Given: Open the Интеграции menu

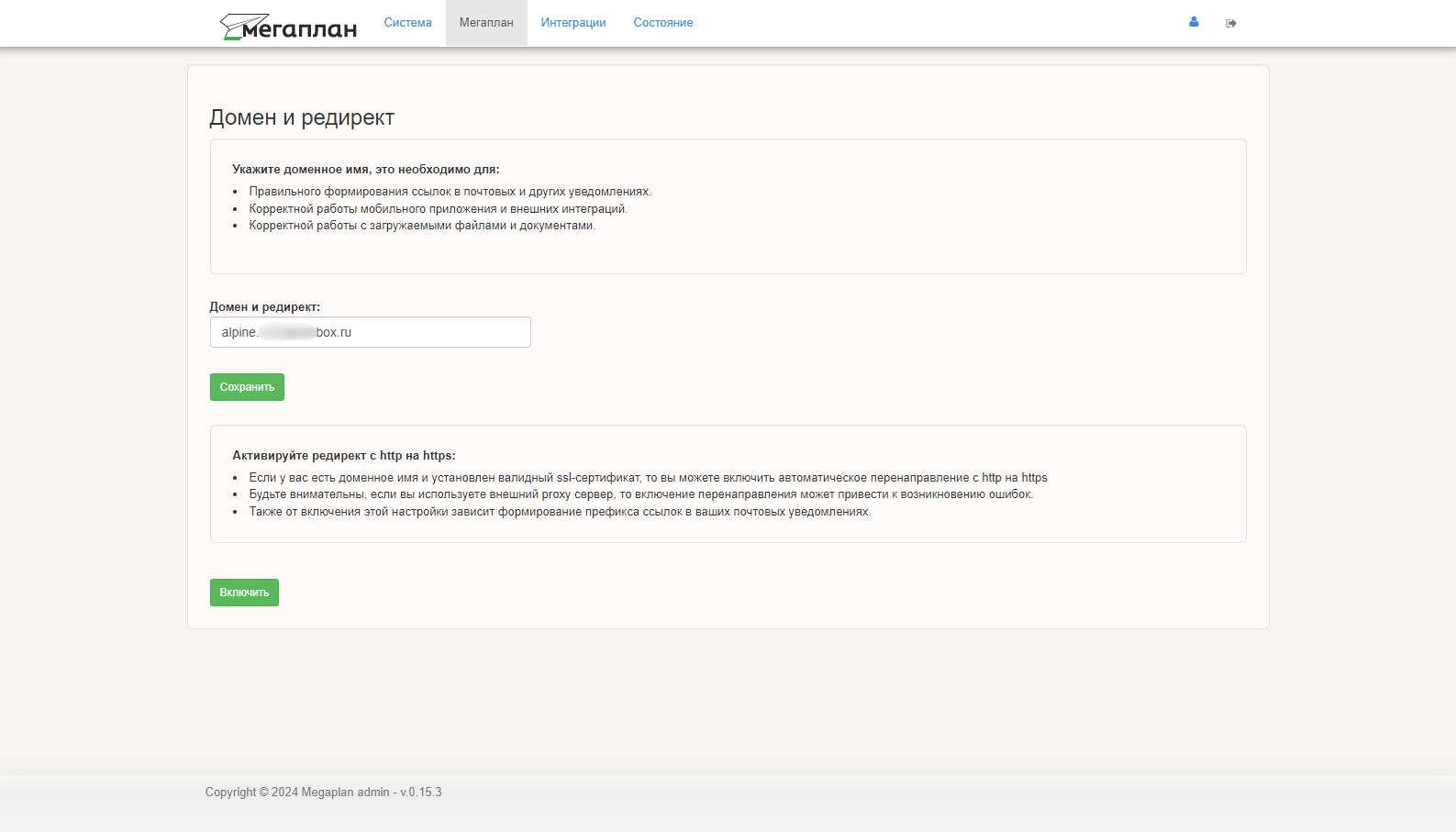Looking at the screenshot, I should tap(573, 23).
